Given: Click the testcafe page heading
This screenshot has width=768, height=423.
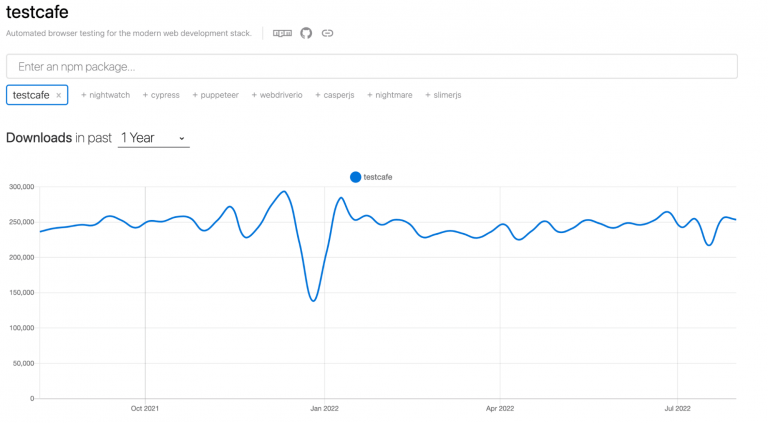Looking at the screenshot, I should coord(37,12).
